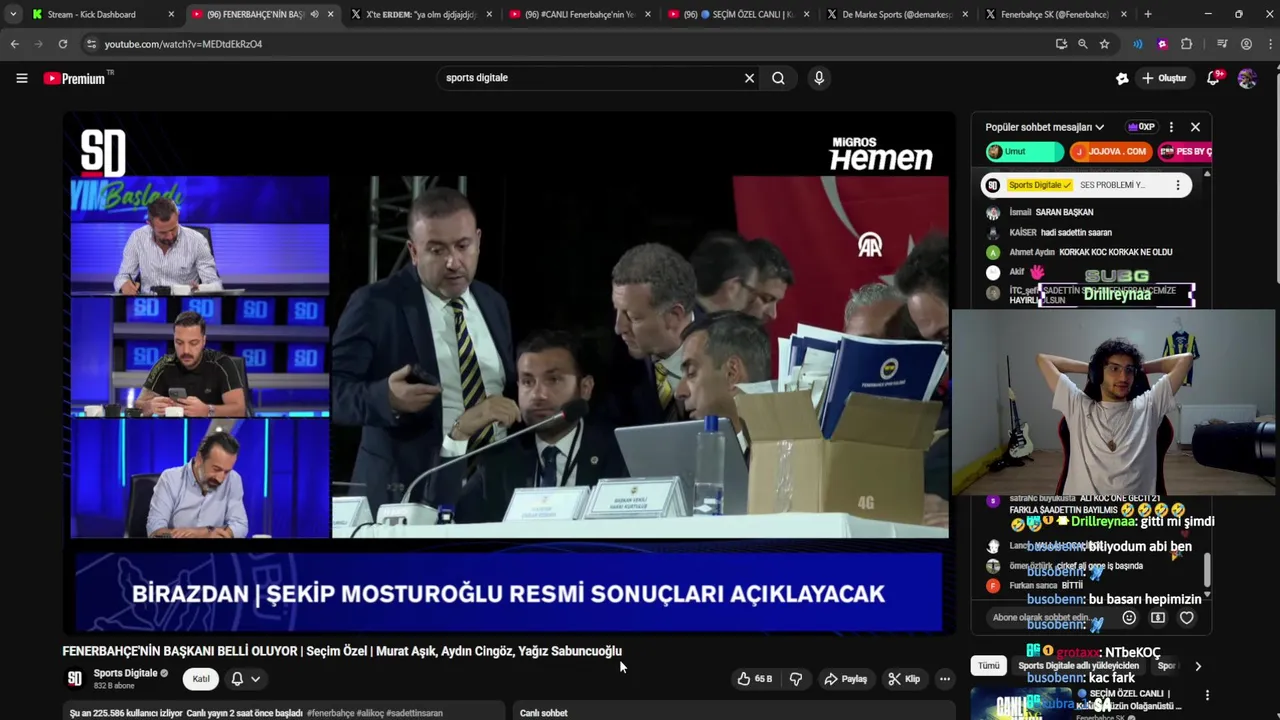Open Oluştur create menu

click(x=1164, y=78)
